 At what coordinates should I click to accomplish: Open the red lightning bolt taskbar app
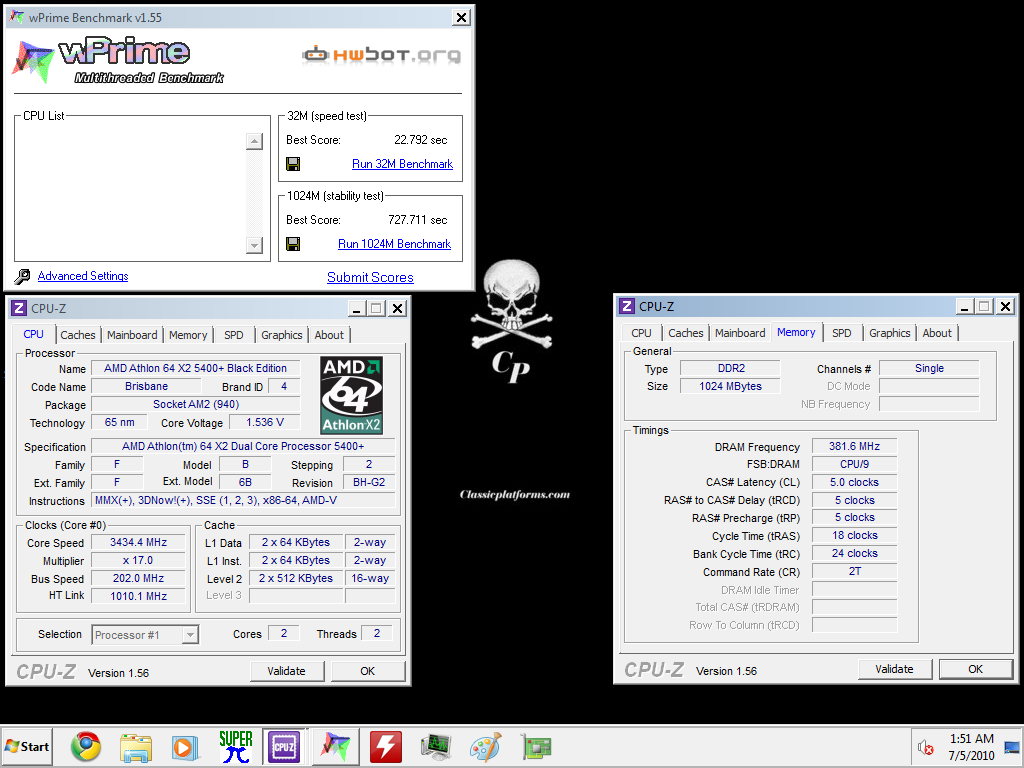[385, 747]
